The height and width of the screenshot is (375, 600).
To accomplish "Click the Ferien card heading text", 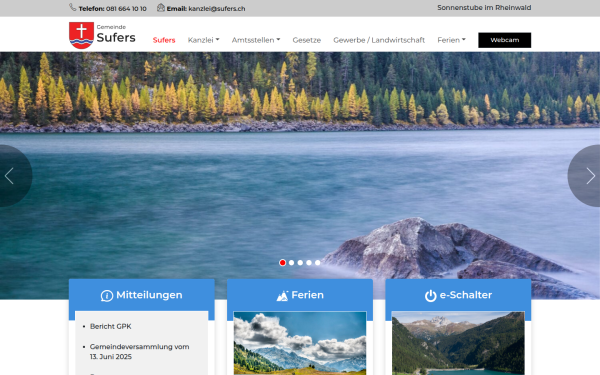I will pos(307,295).
